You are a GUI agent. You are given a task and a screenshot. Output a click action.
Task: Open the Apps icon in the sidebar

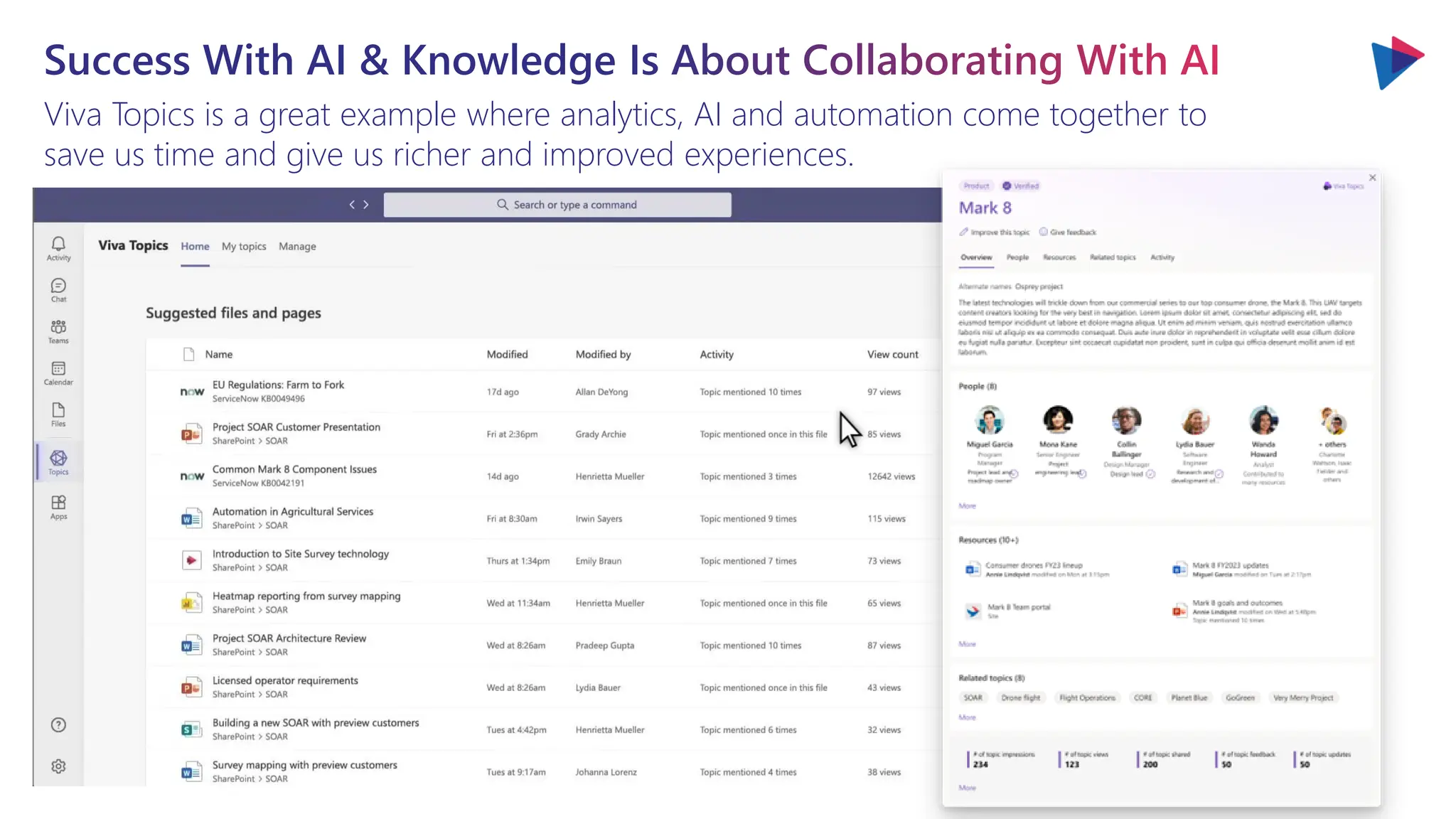click(x=58, y=508)
